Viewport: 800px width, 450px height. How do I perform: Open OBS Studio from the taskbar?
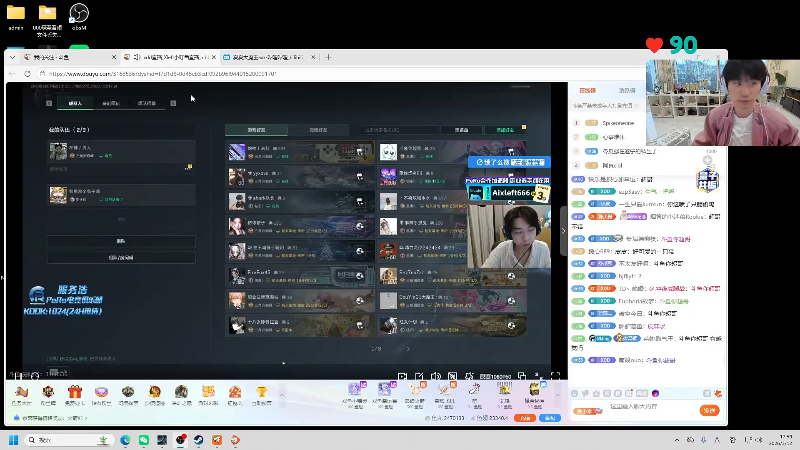(x=181, y=440)
